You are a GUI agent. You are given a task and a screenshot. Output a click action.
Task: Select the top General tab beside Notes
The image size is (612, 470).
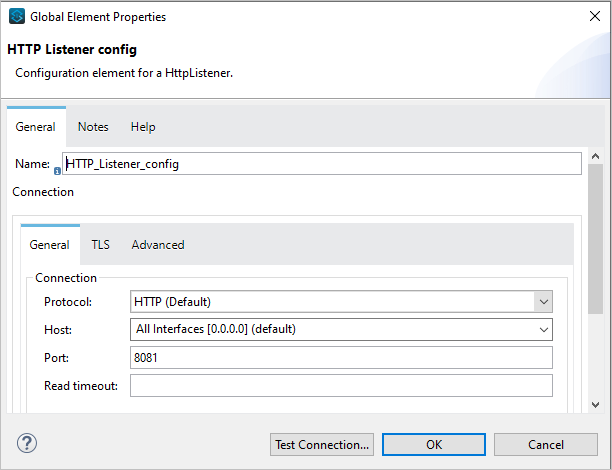tap(35, 127)
